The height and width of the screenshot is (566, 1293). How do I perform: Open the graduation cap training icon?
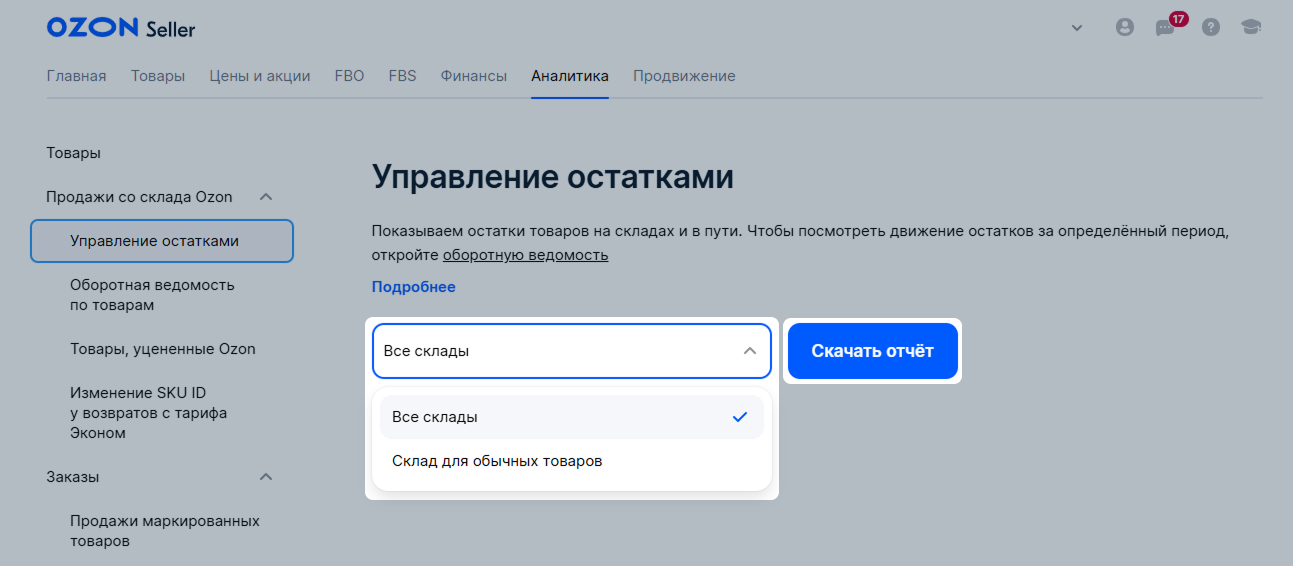(x=1251, y=28)
